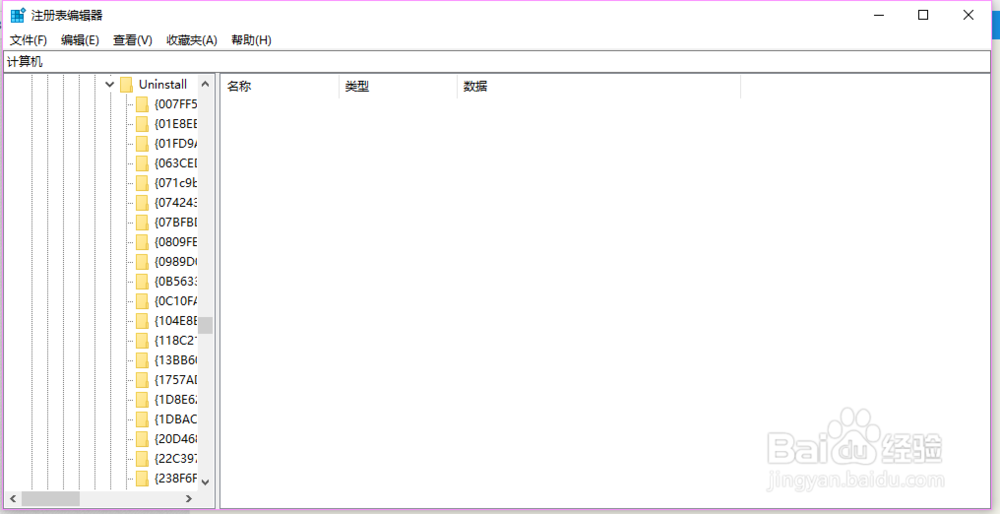Select the Uninstall folder icon

pyautogui.click(x=126, y=84)
